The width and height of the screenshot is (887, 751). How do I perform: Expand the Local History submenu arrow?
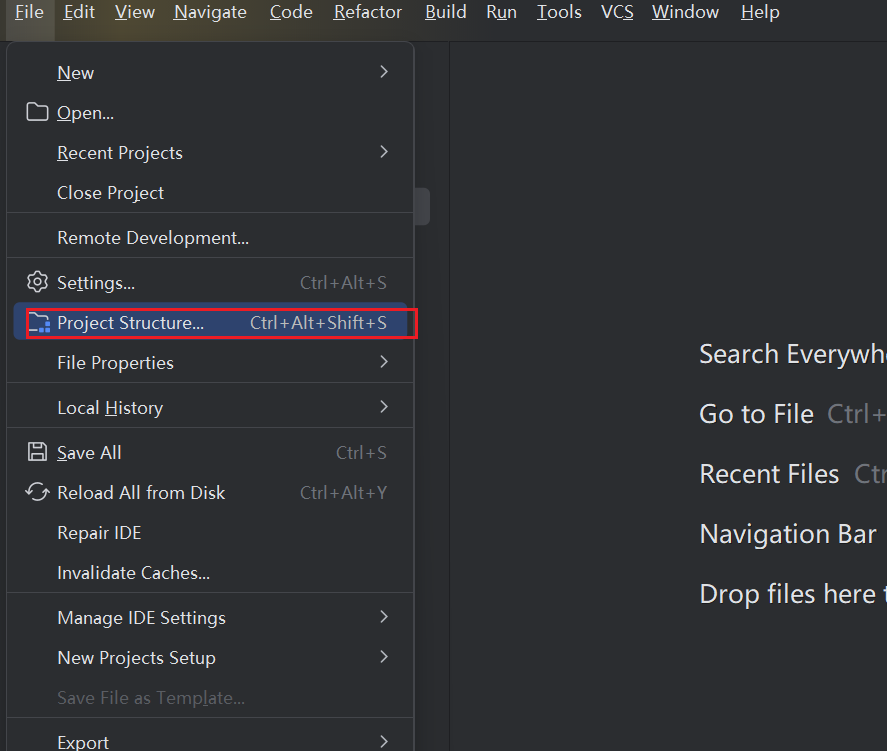384,407
